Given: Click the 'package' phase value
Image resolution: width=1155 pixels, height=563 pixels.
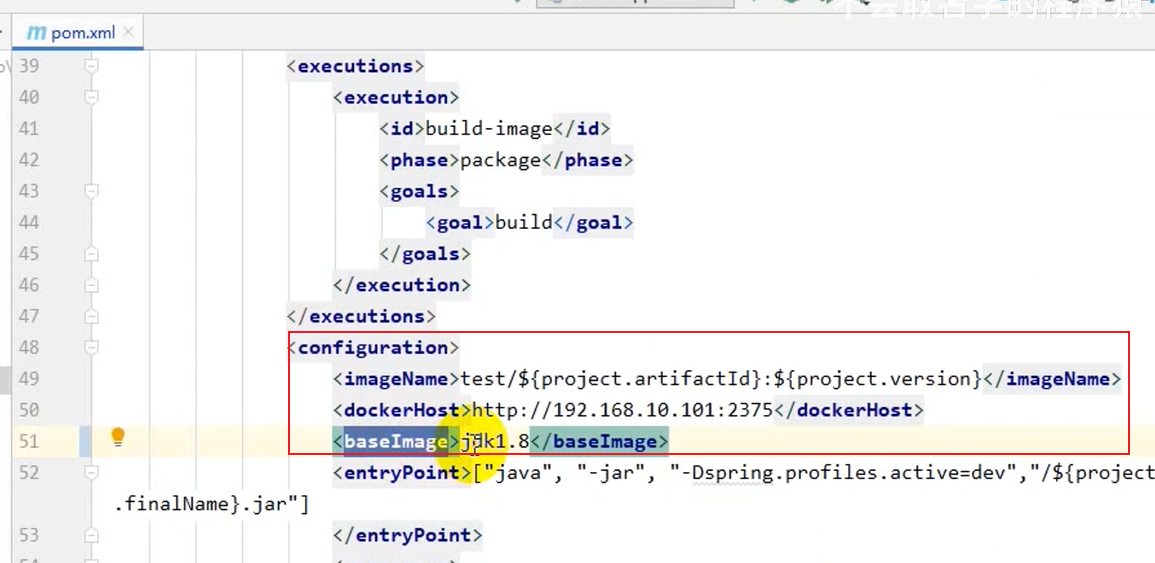Looking at the screenshot, I should pos(501,160).
